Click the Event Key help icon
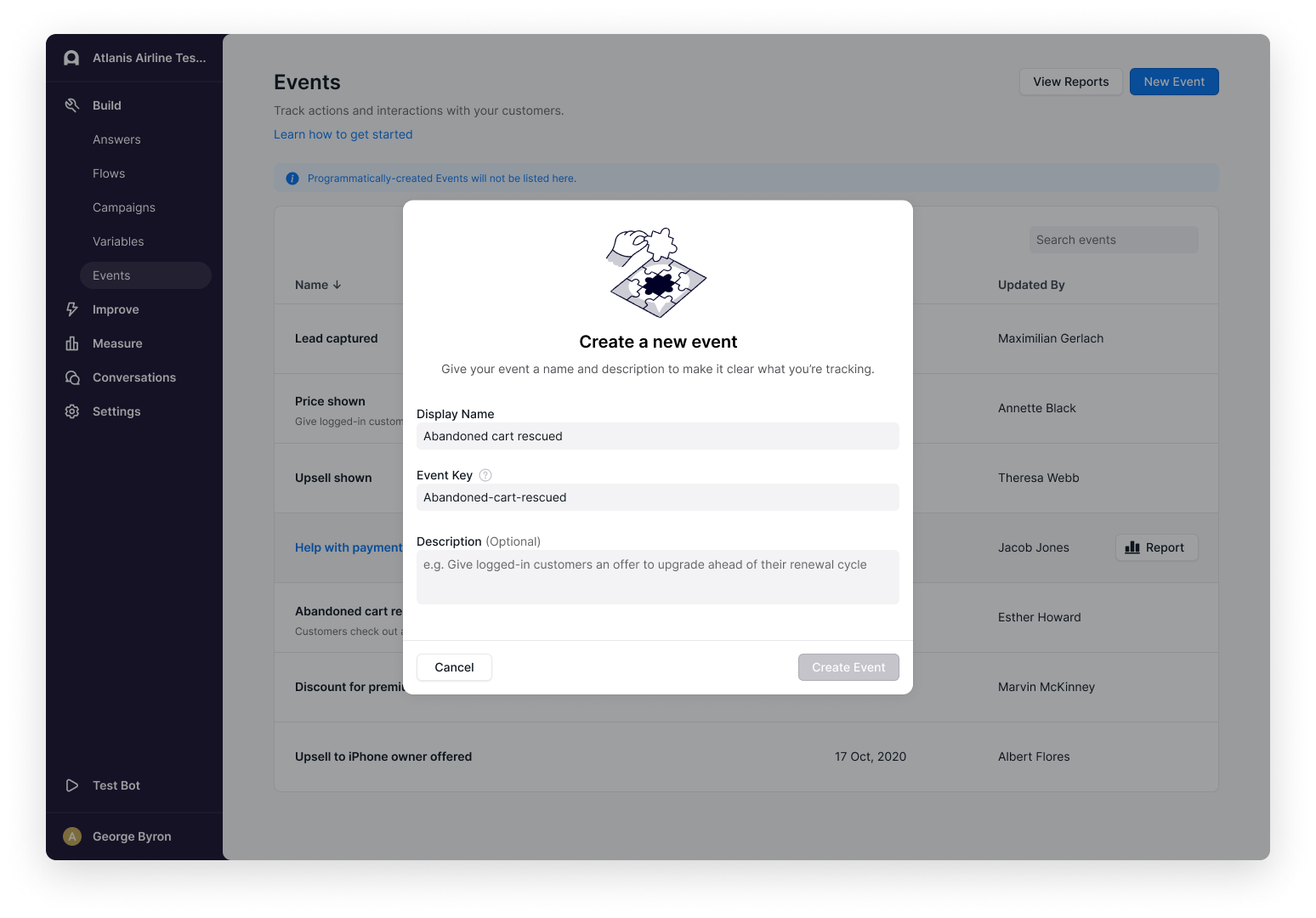 point(485,475)
